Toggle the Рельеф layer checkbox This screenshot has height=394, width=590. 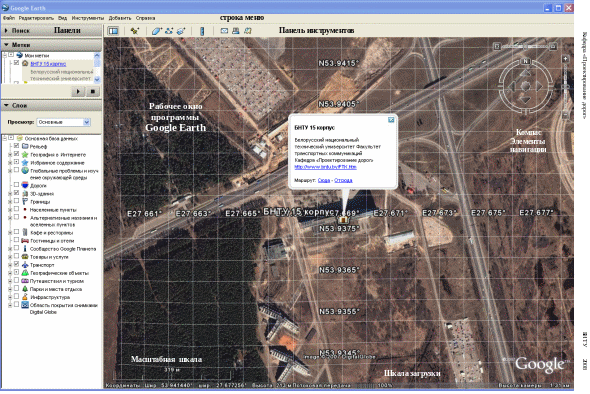click(x=17, y=146)
